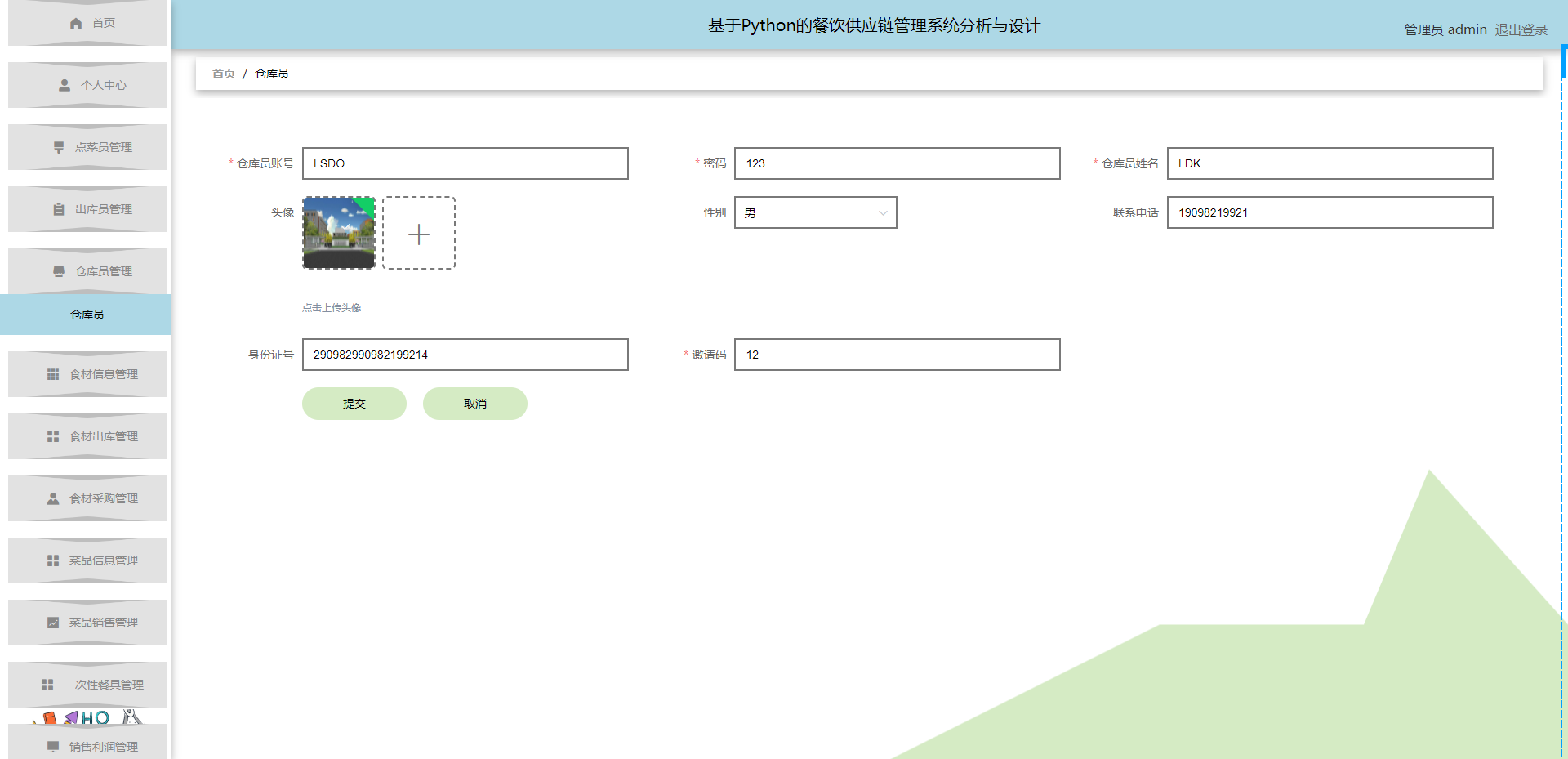This screenshot has height=759, width=1568.
Task: Open the 性别 gender dropdown
Action: [x=815, y=212]
